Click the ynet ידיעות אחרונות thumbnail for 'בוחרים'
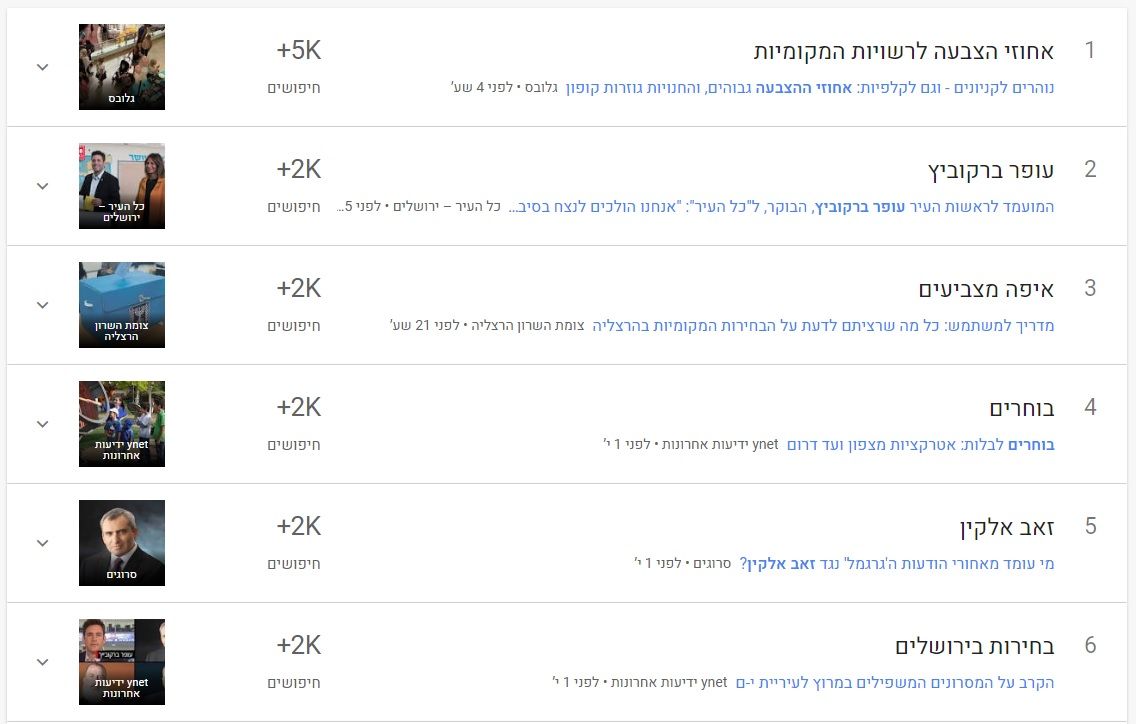1136x724 pixels. pos(122,423)
